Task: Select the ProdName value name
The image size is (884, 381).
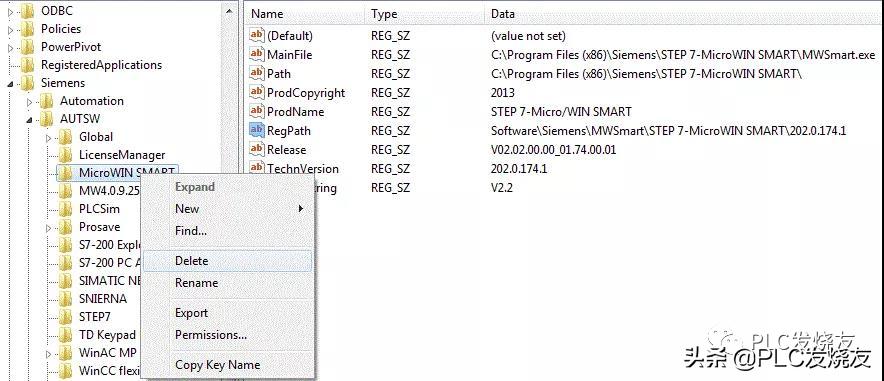Action: tap(295, 112)
